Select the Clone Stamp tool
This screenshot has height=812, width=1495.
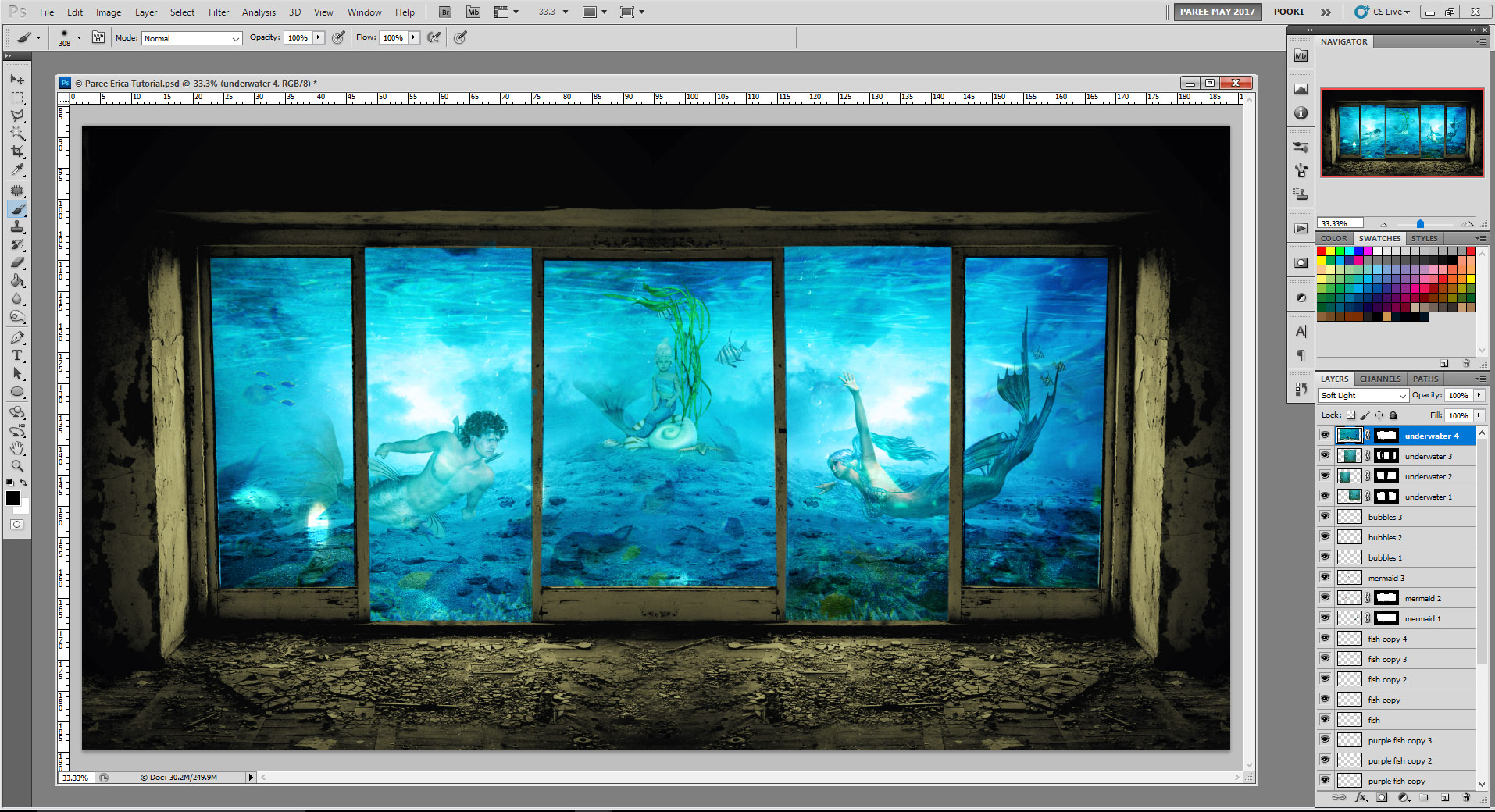(x=16, y=227)
